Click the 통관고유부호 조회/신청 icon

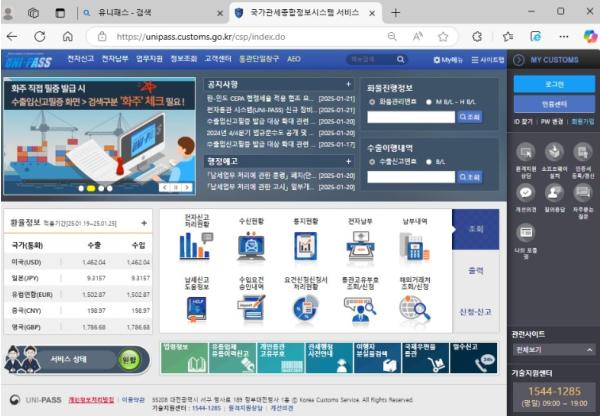(x=360, y=308)
